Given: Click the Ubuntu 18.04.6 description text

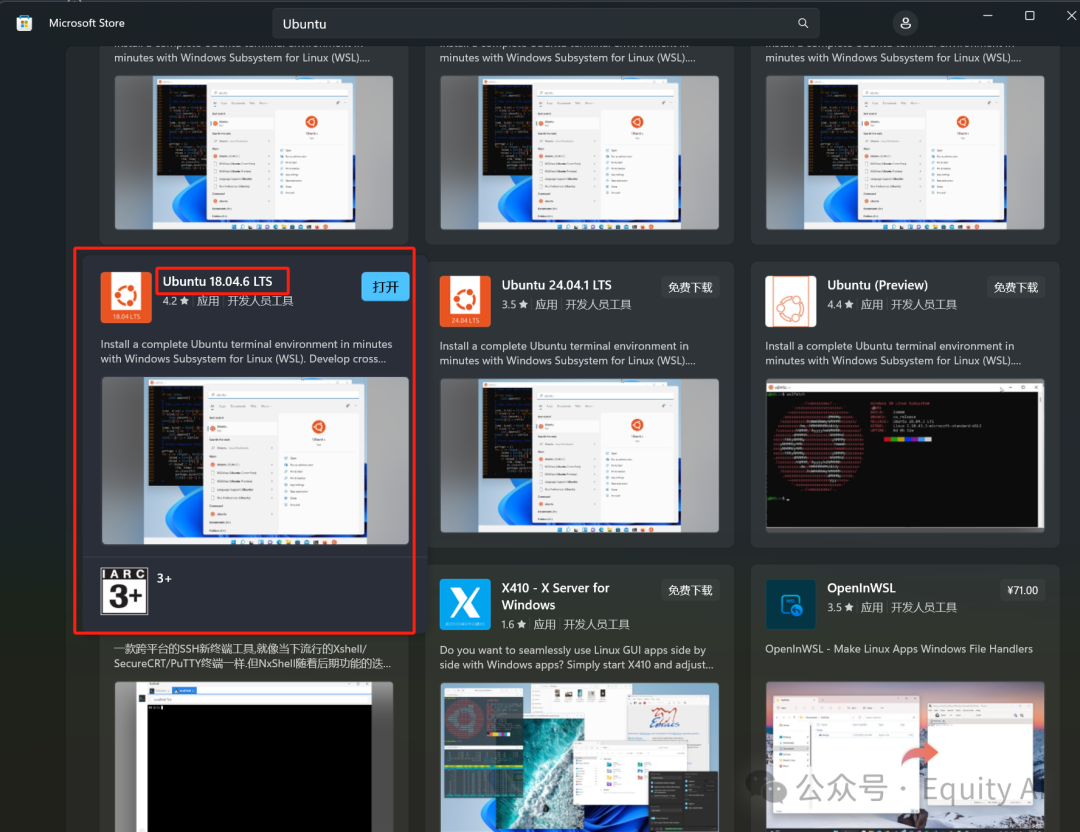Looking at the screenshot, I should (247, 351).
